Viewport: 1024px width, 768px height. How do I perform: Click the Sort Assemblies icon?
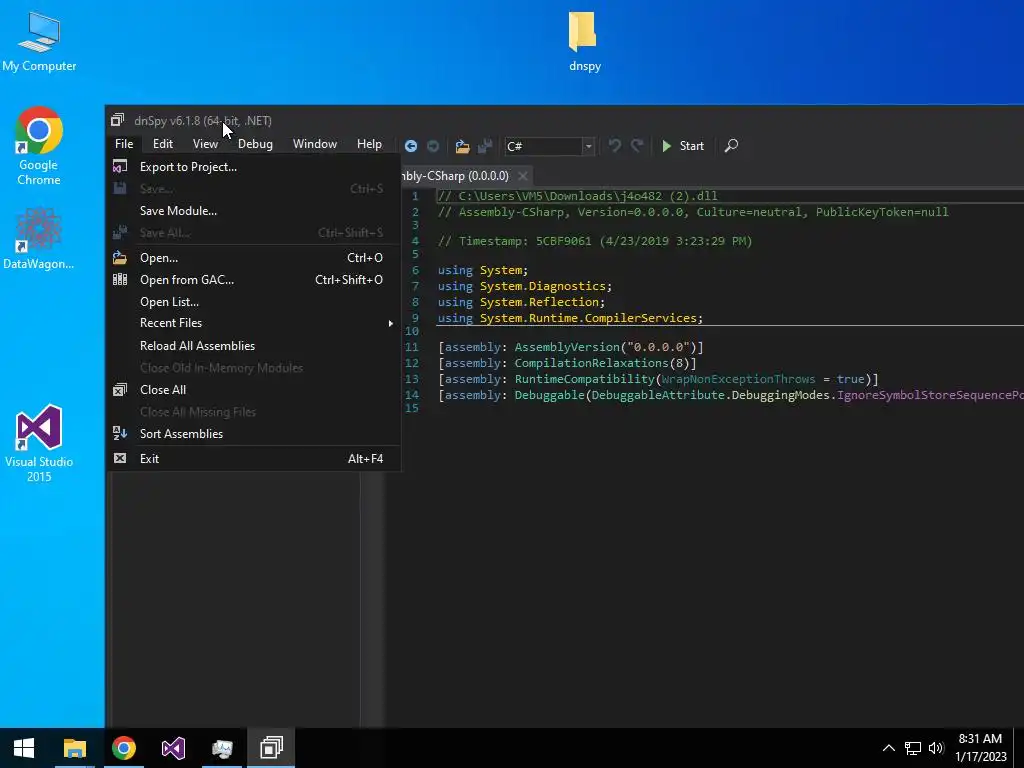[120, 433]
